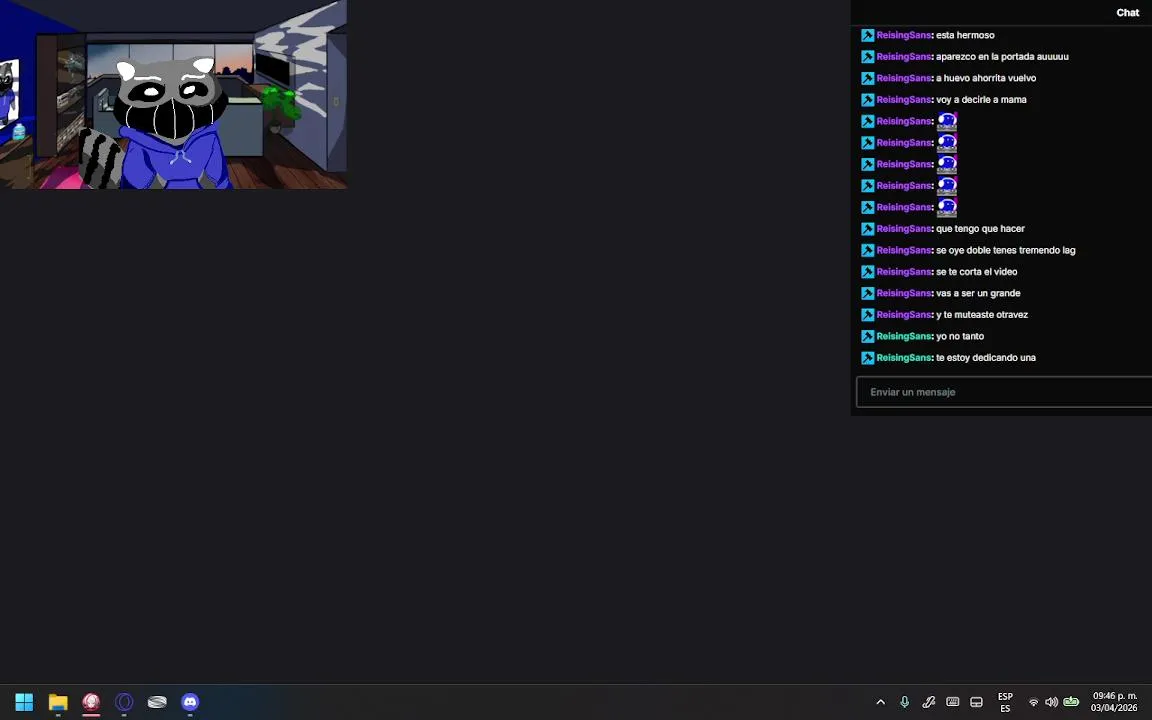Click the badge beside 'yo no tanto'
This screenshot has width=1152, height=720.
coord(868,336)
